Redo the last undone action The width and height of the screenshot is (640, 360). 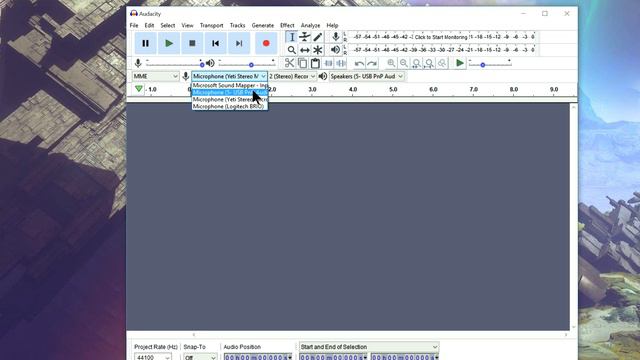click(x=372, y=63)
